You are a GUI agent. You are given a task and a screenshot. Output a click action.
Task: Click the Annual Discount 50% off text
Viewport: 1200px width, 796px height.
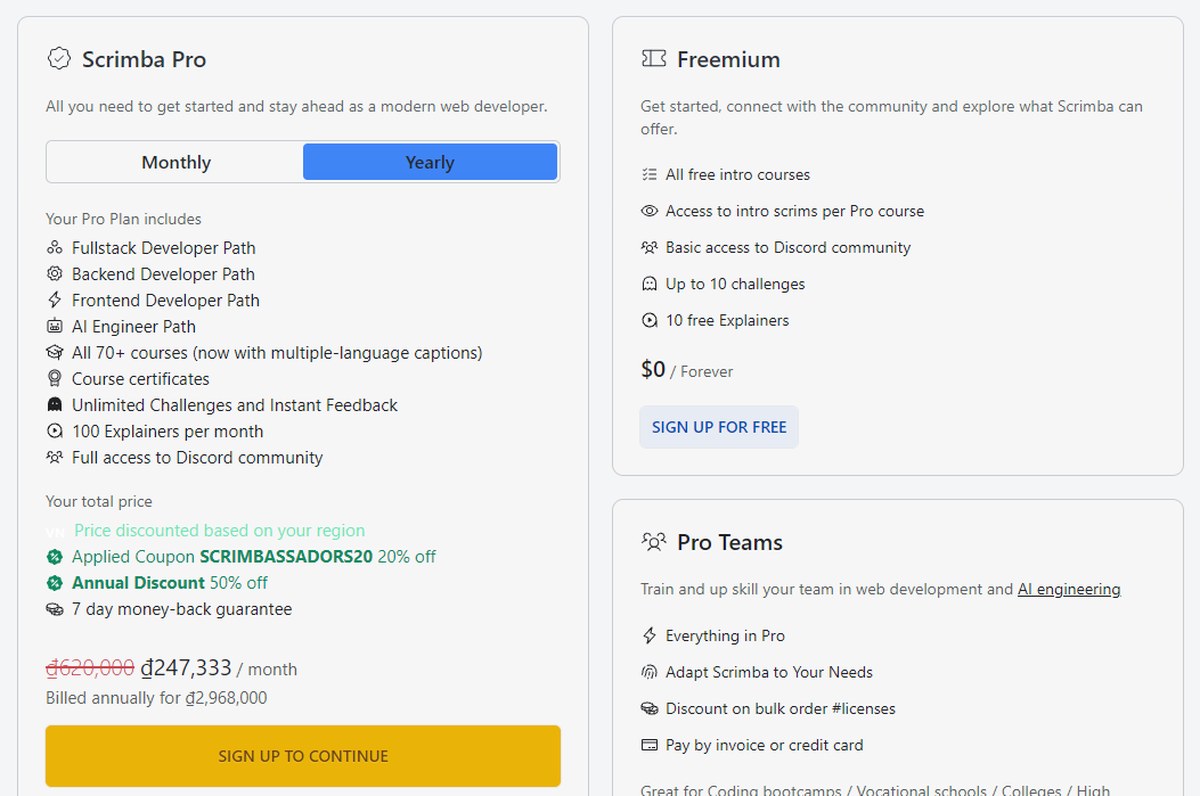pyautogui.click(x=170, y=583)
